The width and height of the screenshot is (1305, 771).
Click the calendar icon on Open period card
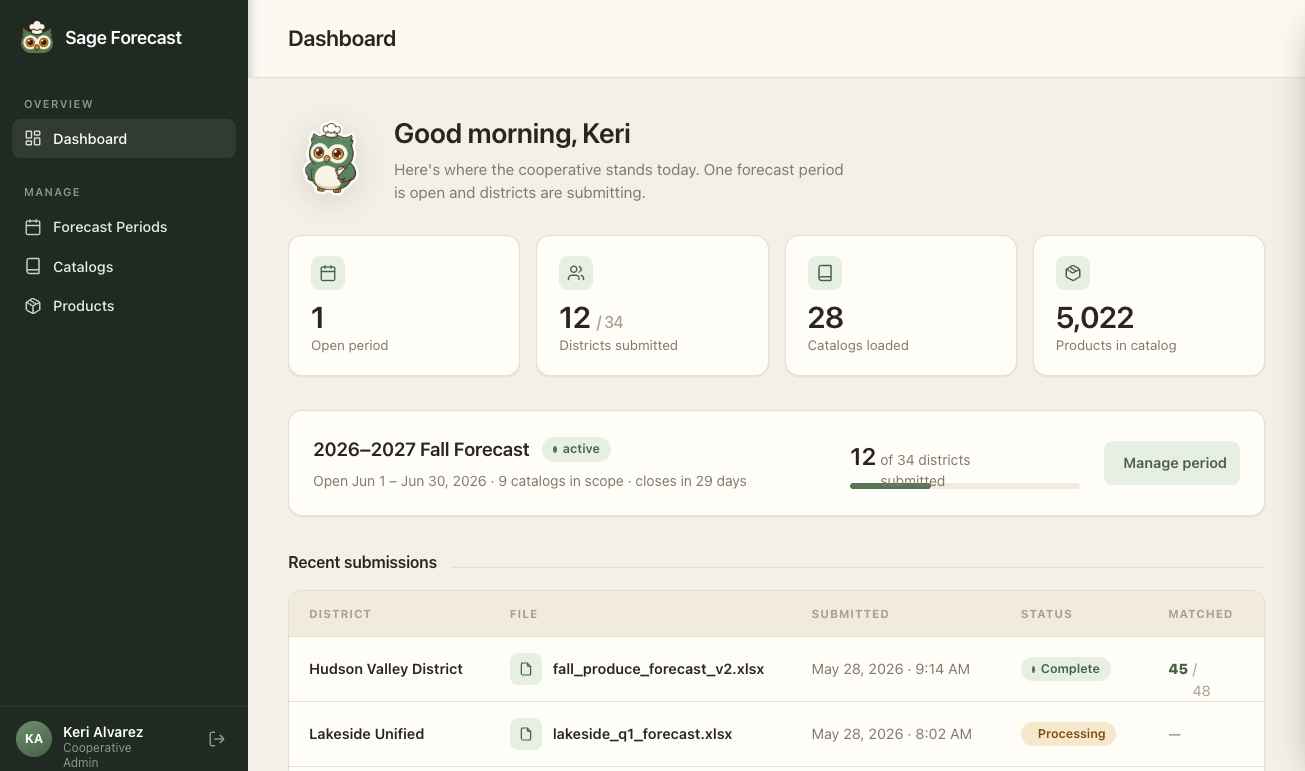(x=328, y=273)
